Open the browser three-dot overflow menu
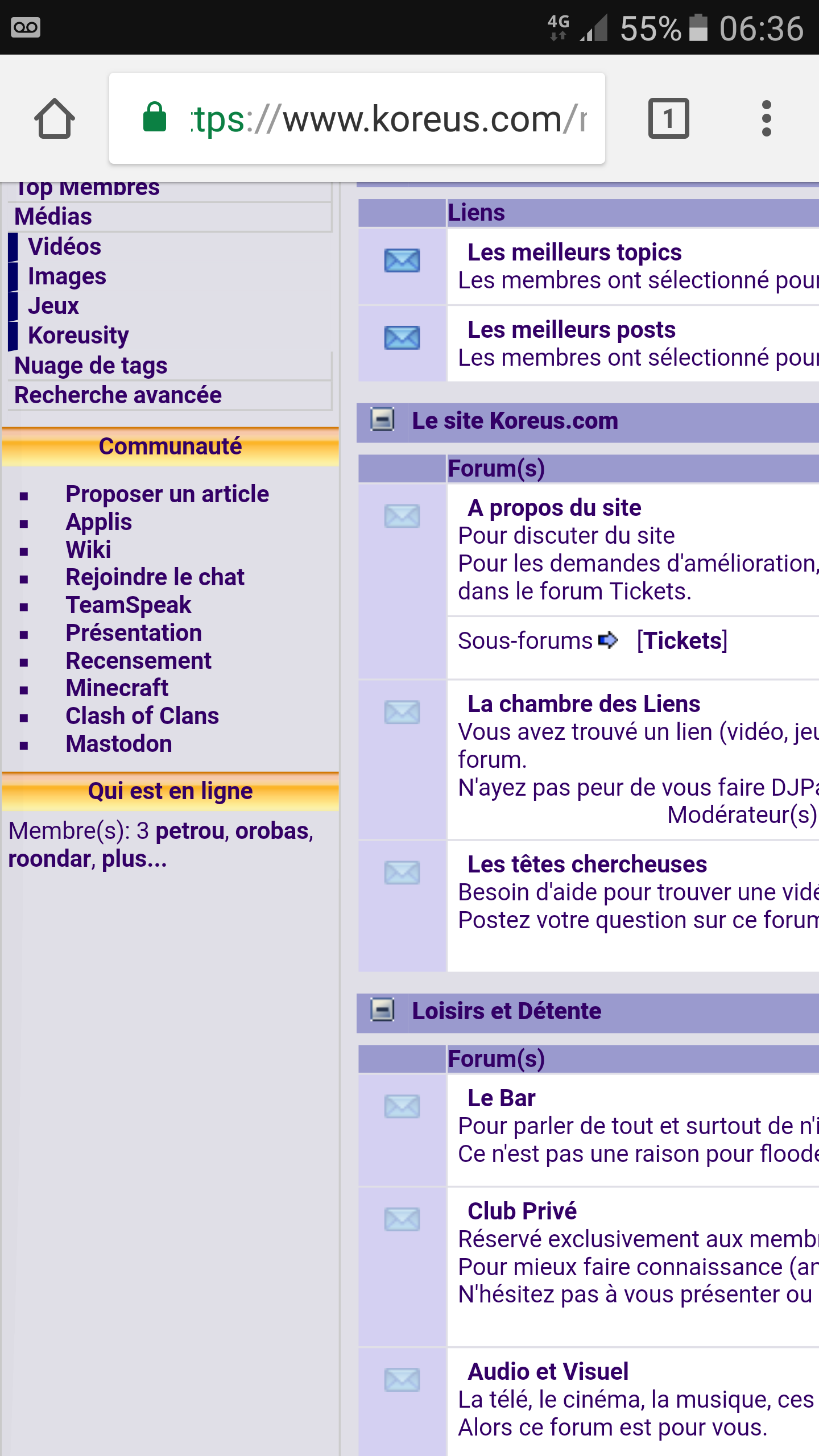 [766, 118]
